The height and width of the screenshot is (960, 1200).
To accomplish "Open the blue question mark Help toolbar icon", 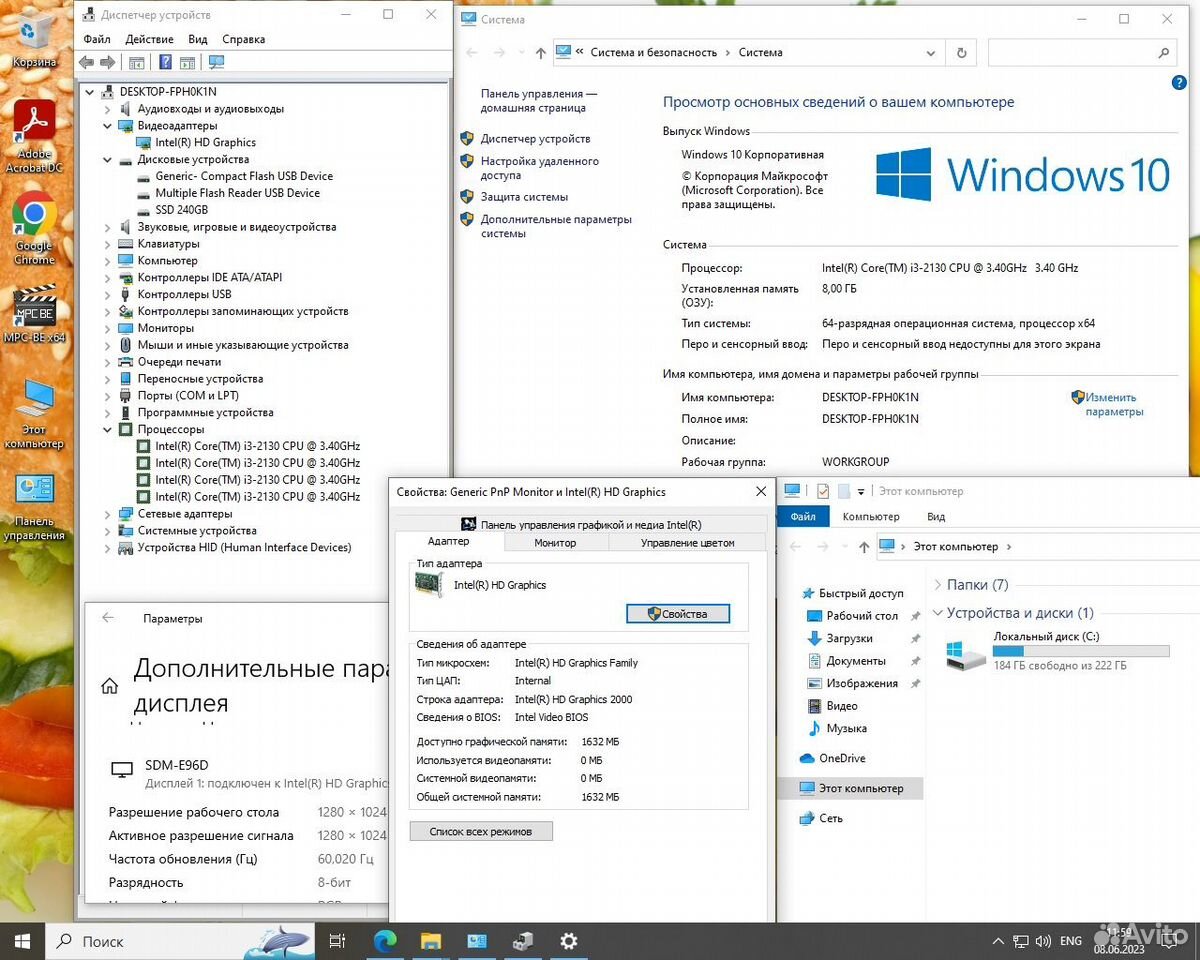I will click(x=165, y=62).
